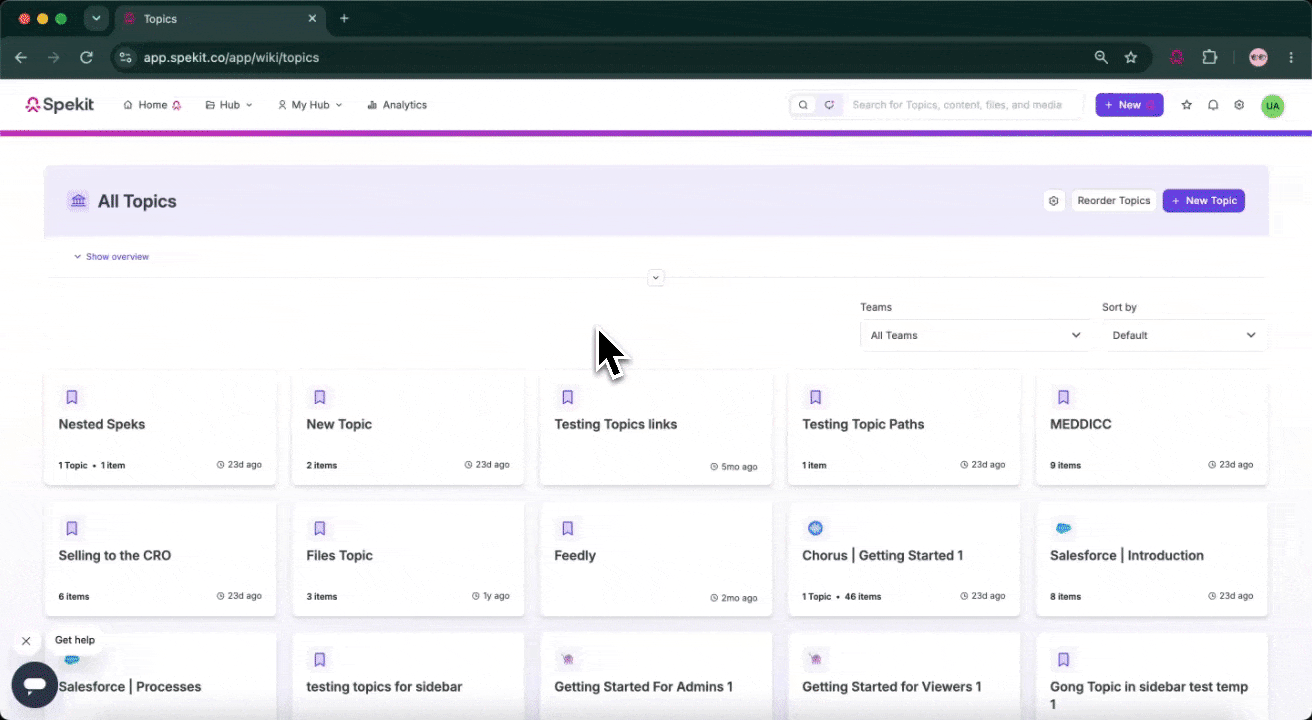Click Salesforce cloud icon on Introduction card
1312x720 pixels.
[x=1064, y=528]
